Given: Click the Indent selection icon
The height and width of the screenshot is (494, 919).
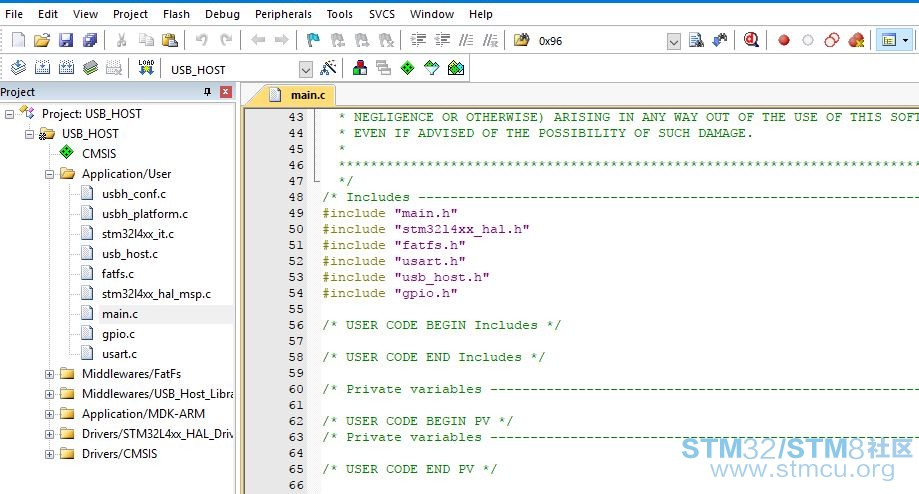Looking at the screenshot, I should [418, 40].
